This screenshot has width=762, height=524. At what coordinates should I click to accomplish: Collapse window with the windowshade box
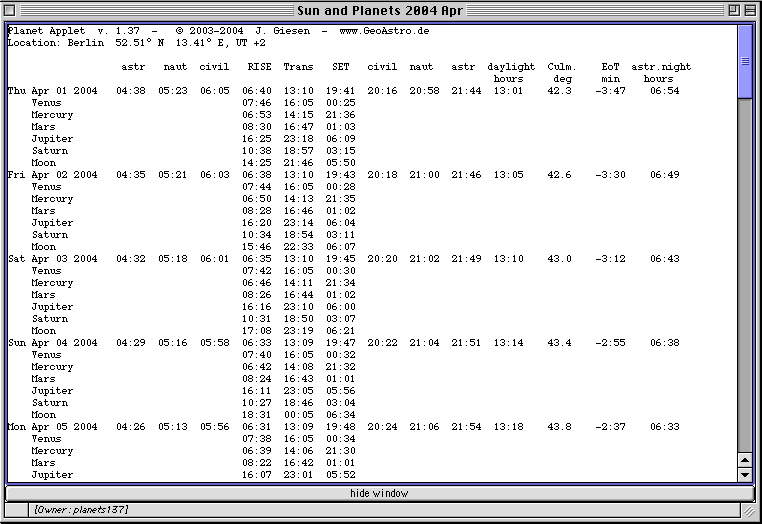coord(750,9)
